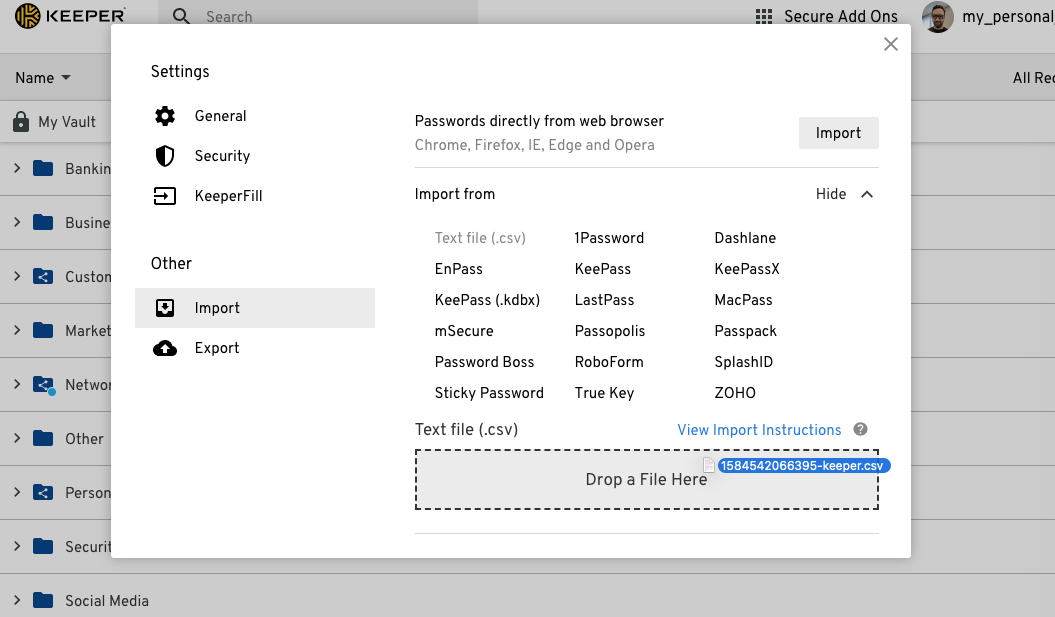Choose Dashlane as import source
Screen dimensions: 1055x617
745,238
